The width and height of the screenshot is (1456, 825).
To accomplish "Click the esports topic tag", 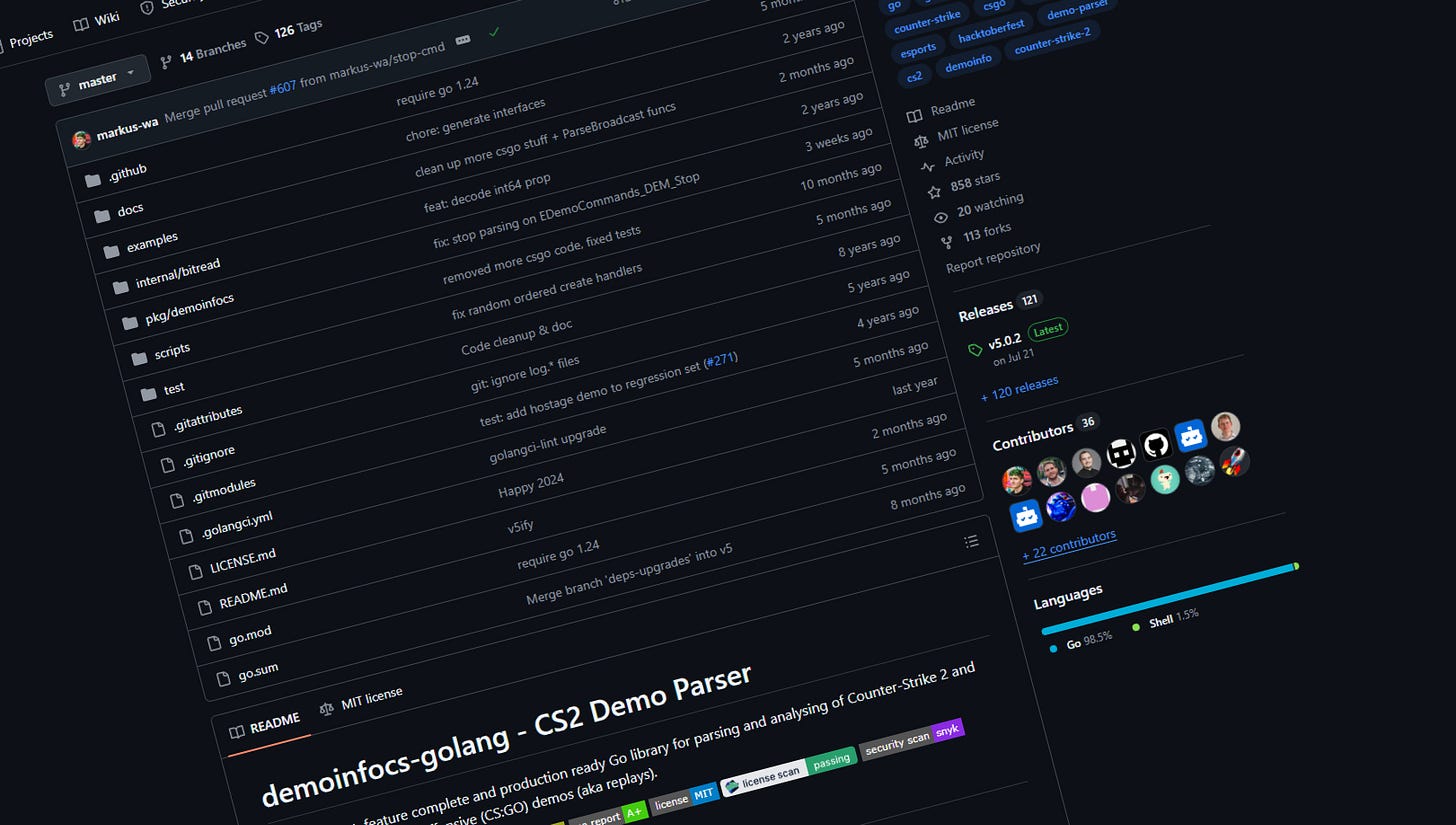I will coord(918,49).
